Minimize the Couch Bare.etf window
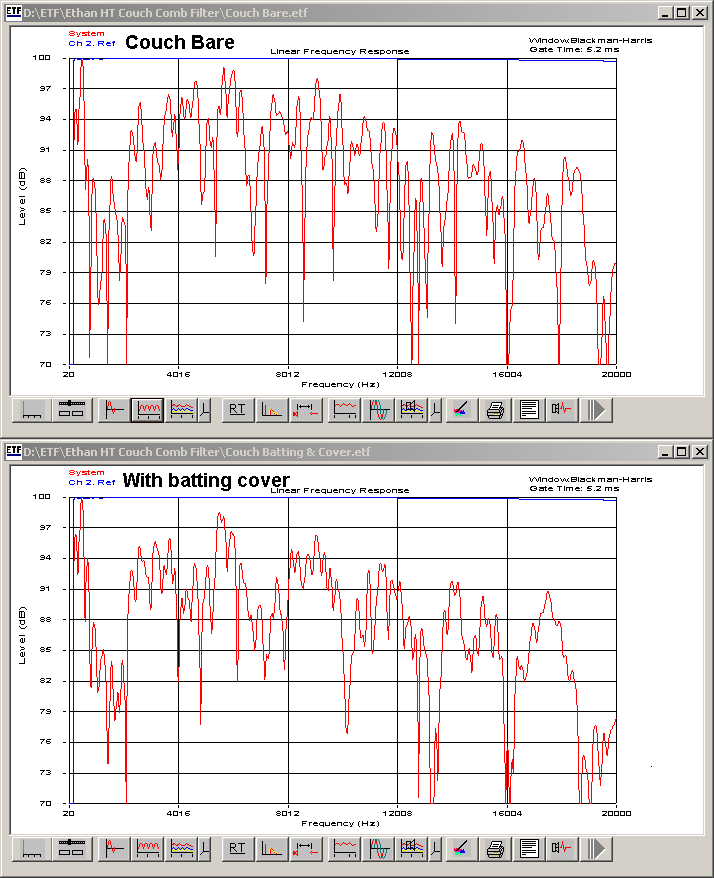The width and height of the screenshot is (714, 878). [x=665, y=12]
